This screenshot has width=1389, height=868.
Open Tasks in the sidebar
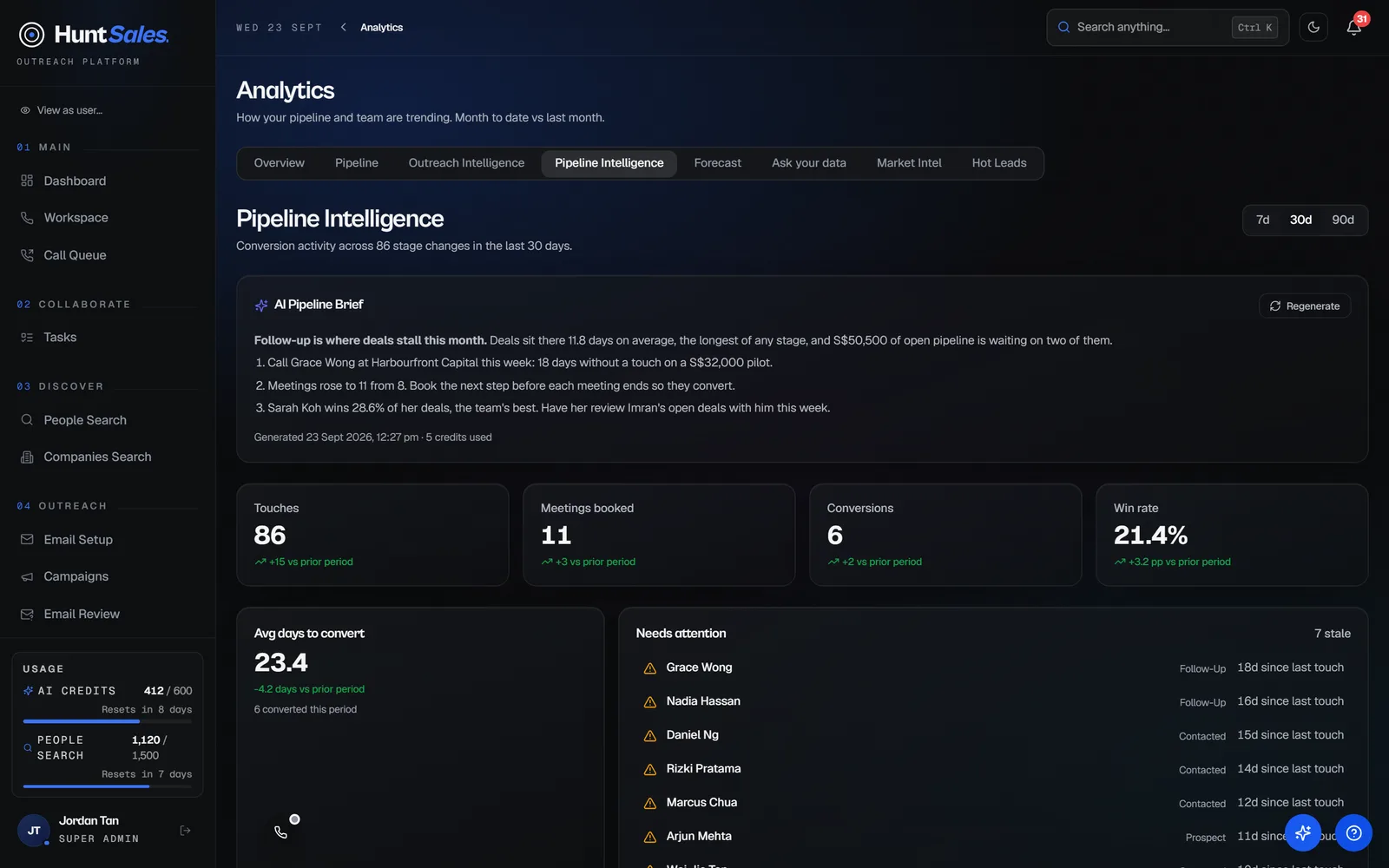108,338
